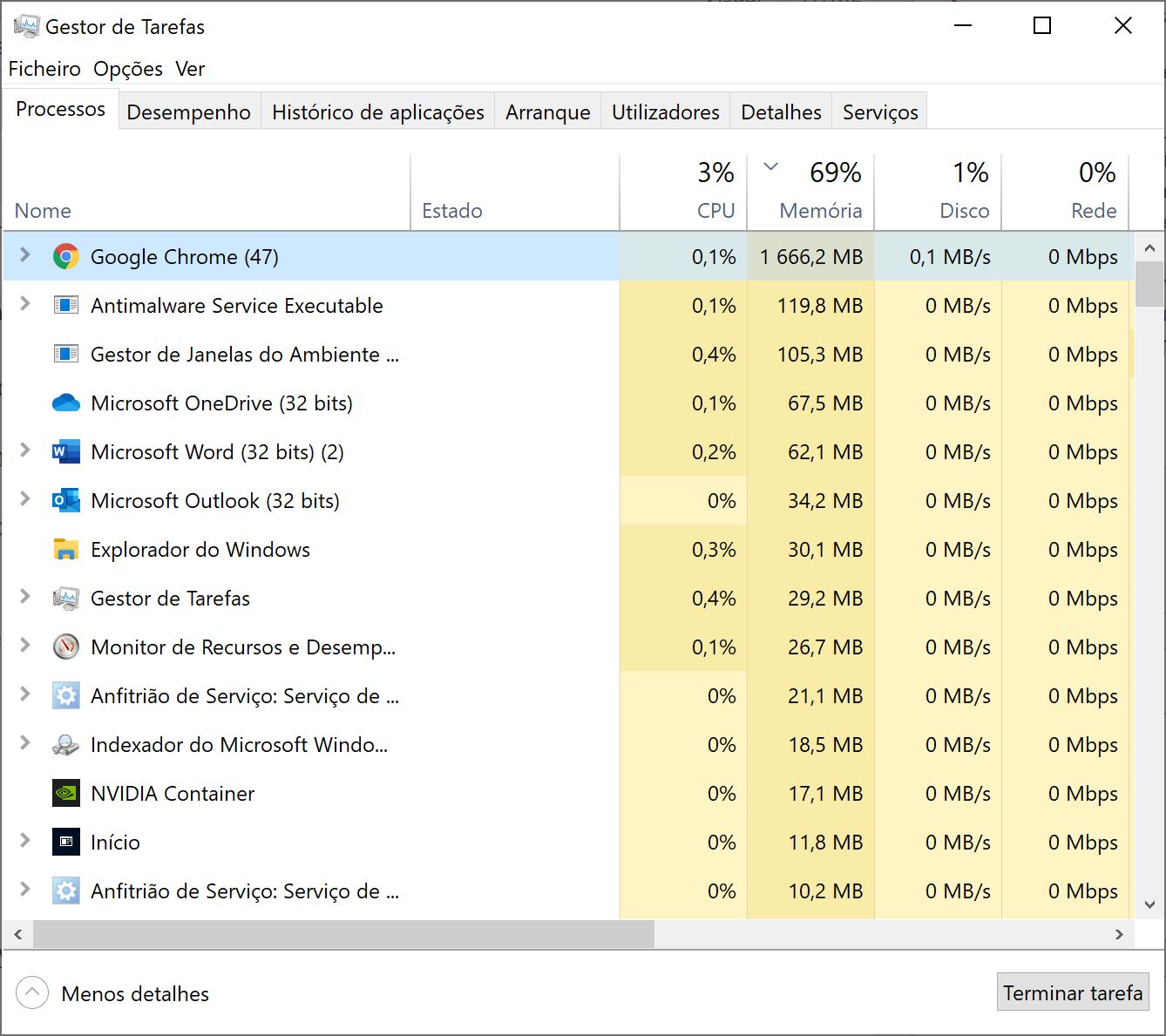Expand the Microsoft Outlook (32 bits) row
1166x1036 pixels.
pos(25,499)
